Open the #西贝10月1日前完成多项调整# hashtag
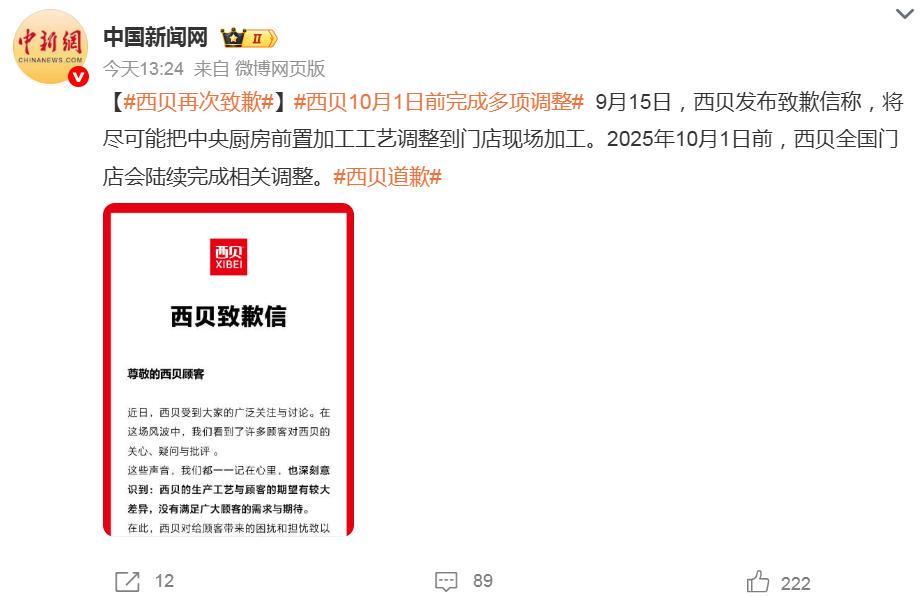 438,102
